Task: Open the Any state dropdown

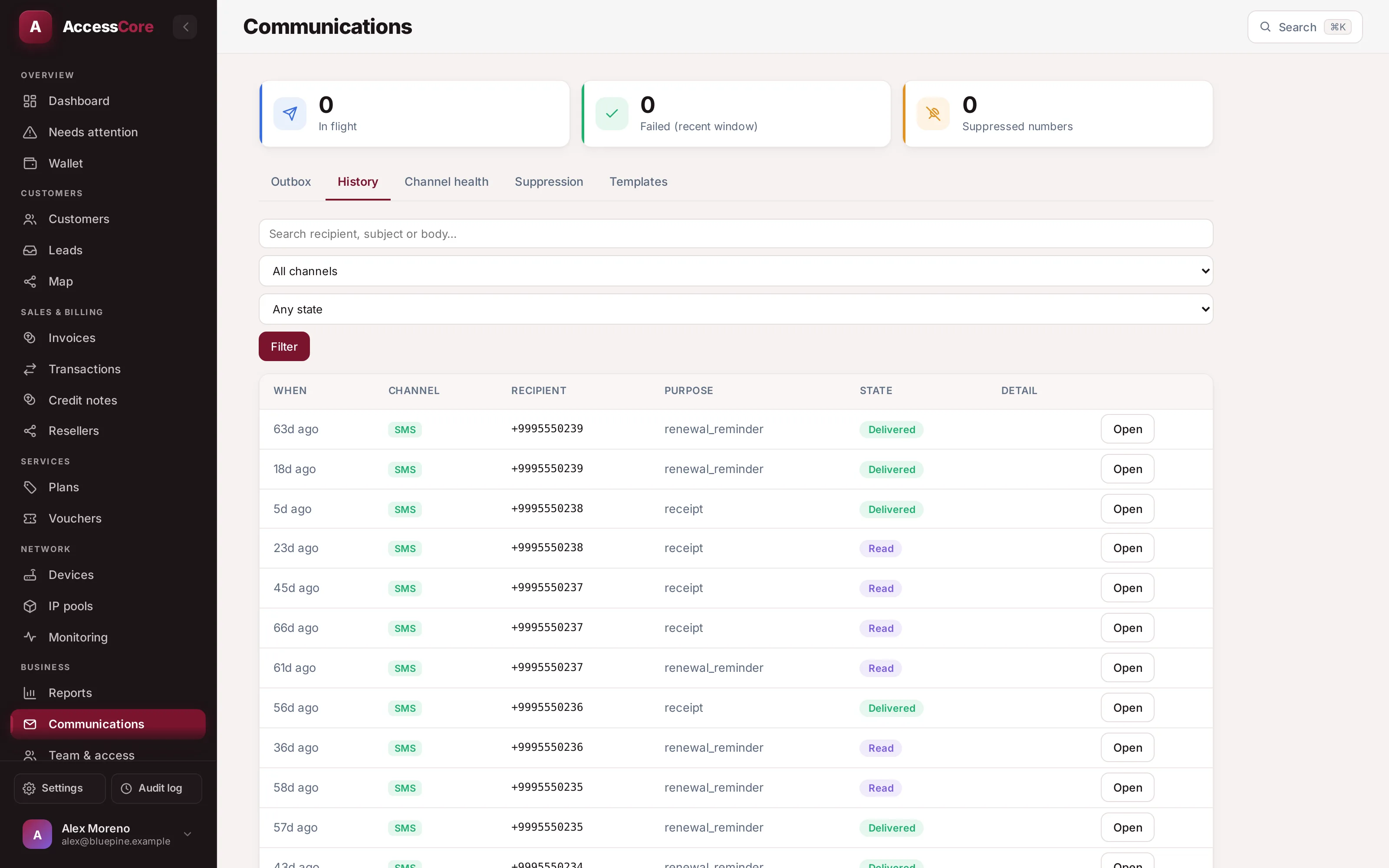Action: click(736, 309)
